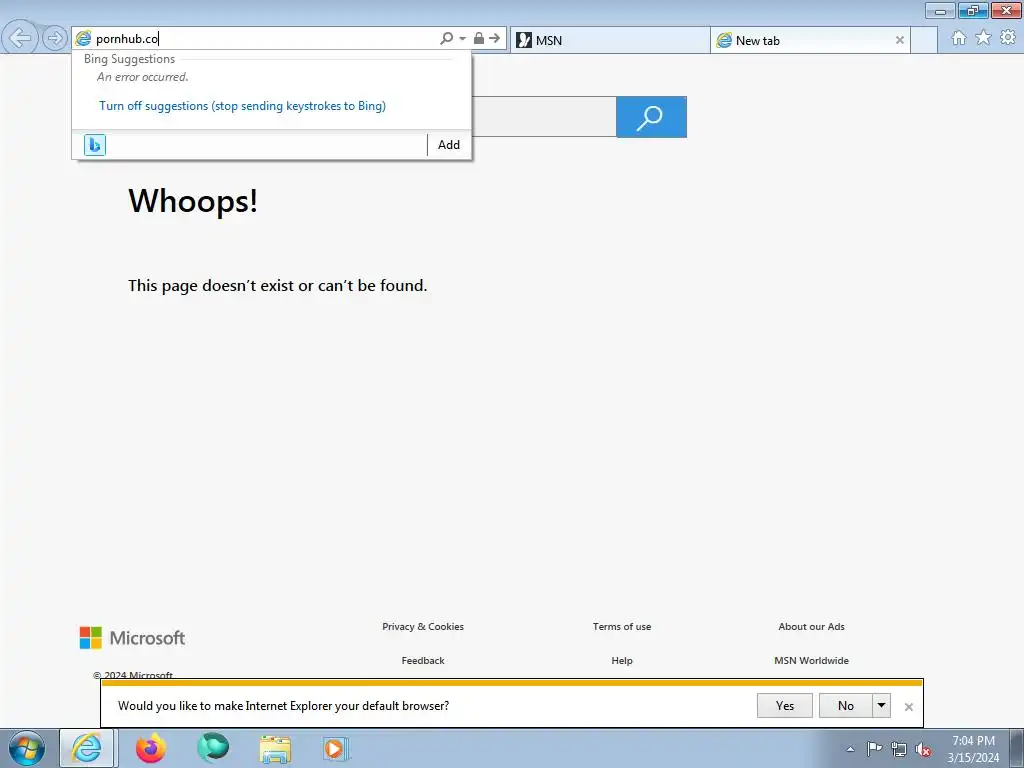Open Privacy & Cookies link
The height and width of the screenshot is (768, 1024).
coord(423,626)
